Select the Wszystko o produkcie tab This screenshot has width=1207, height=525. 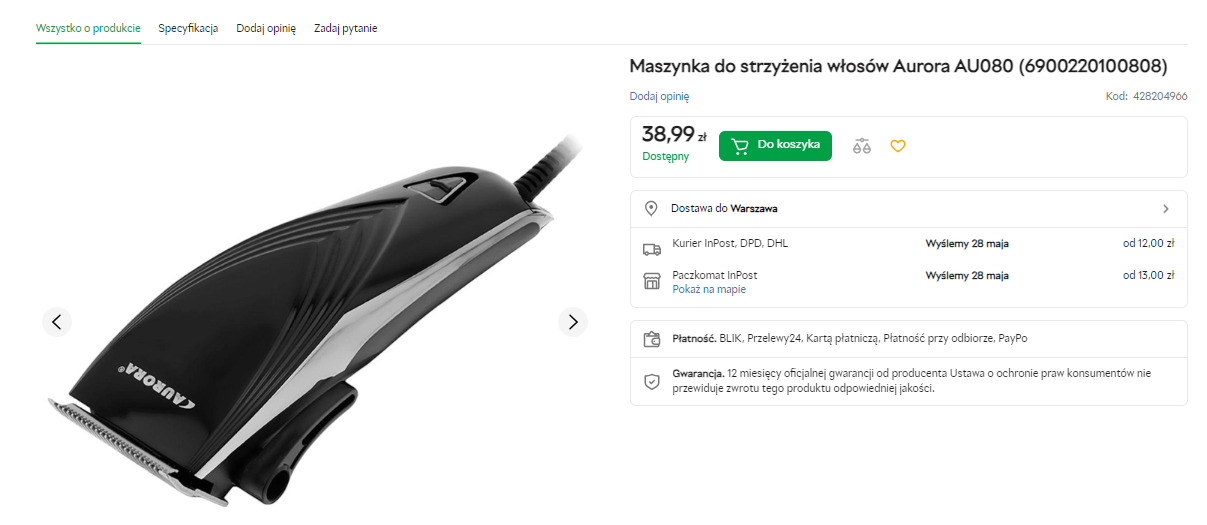pyautogui.click(x=88, y=28)
